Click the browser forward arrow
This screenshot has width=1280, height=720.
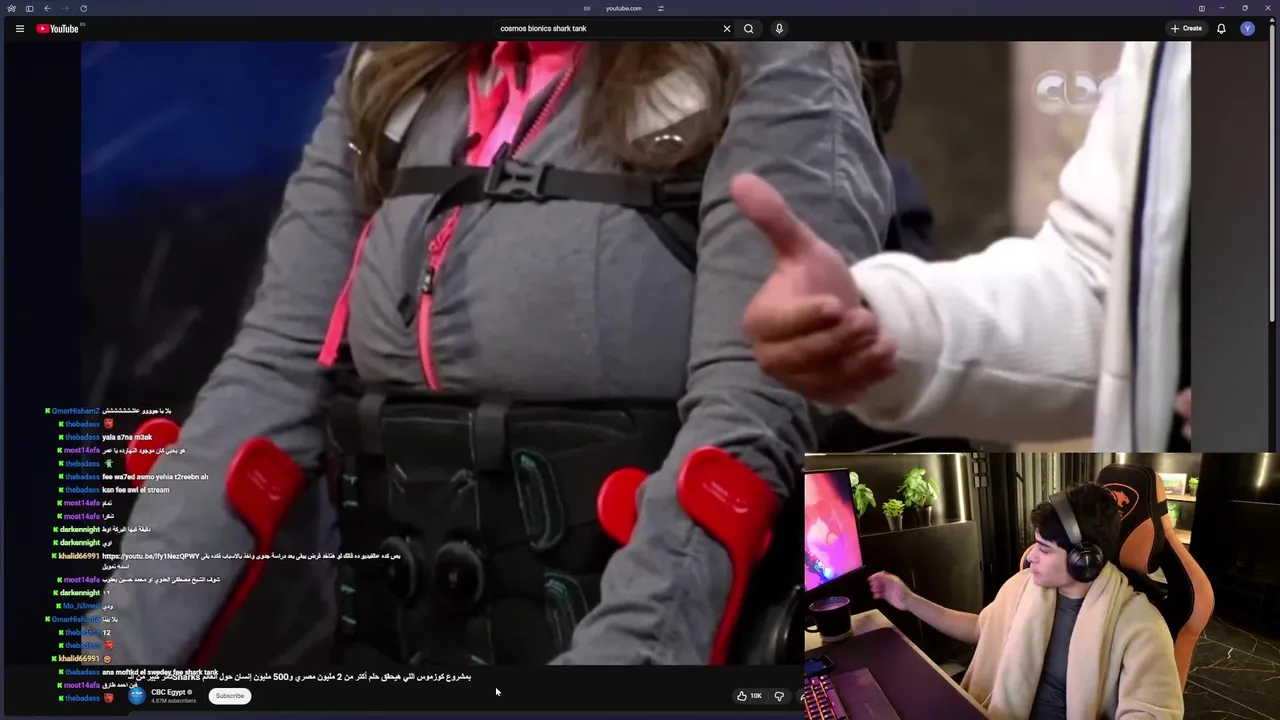[65, 8]
